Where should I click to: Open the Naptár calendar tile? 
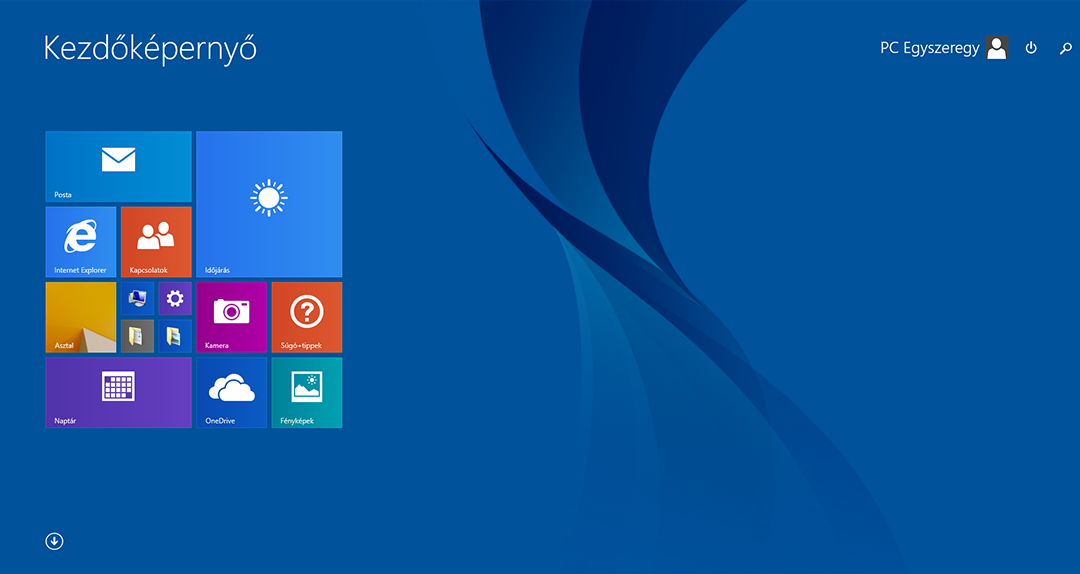tap(118, 393)
